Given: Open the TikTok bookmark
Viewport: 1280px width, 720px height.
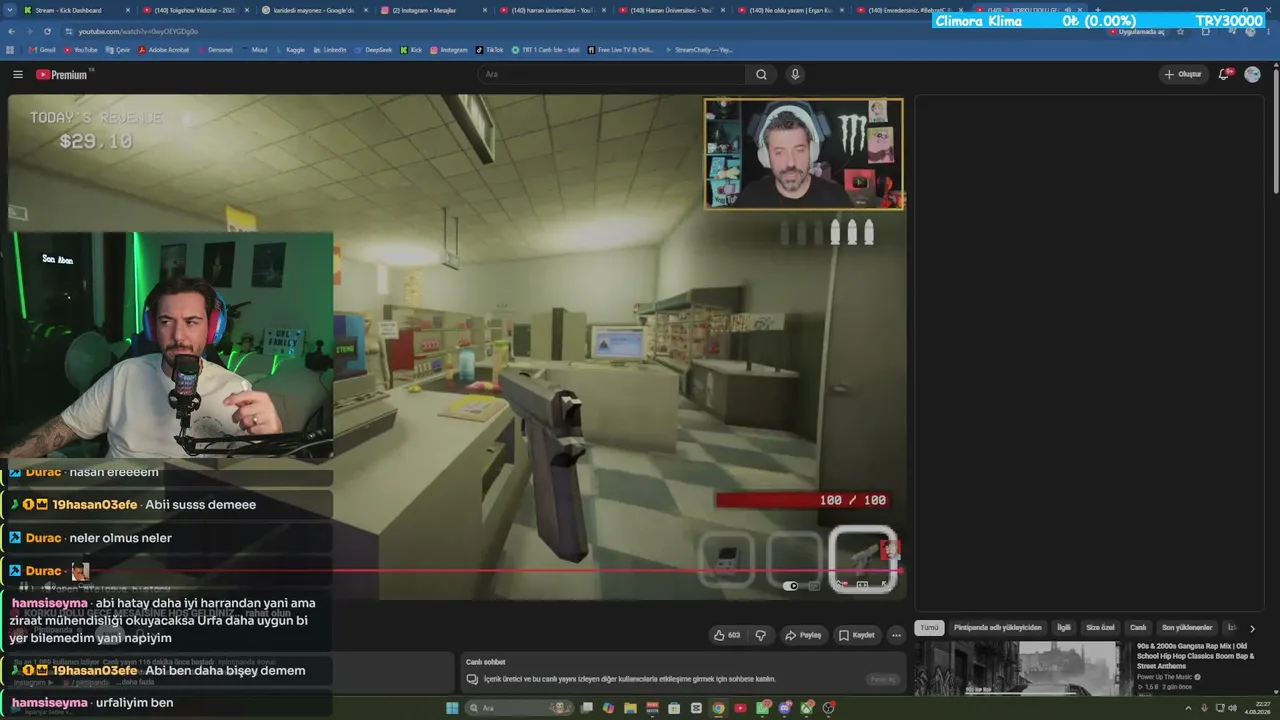Looking at the screenshot, I should 490,49.
